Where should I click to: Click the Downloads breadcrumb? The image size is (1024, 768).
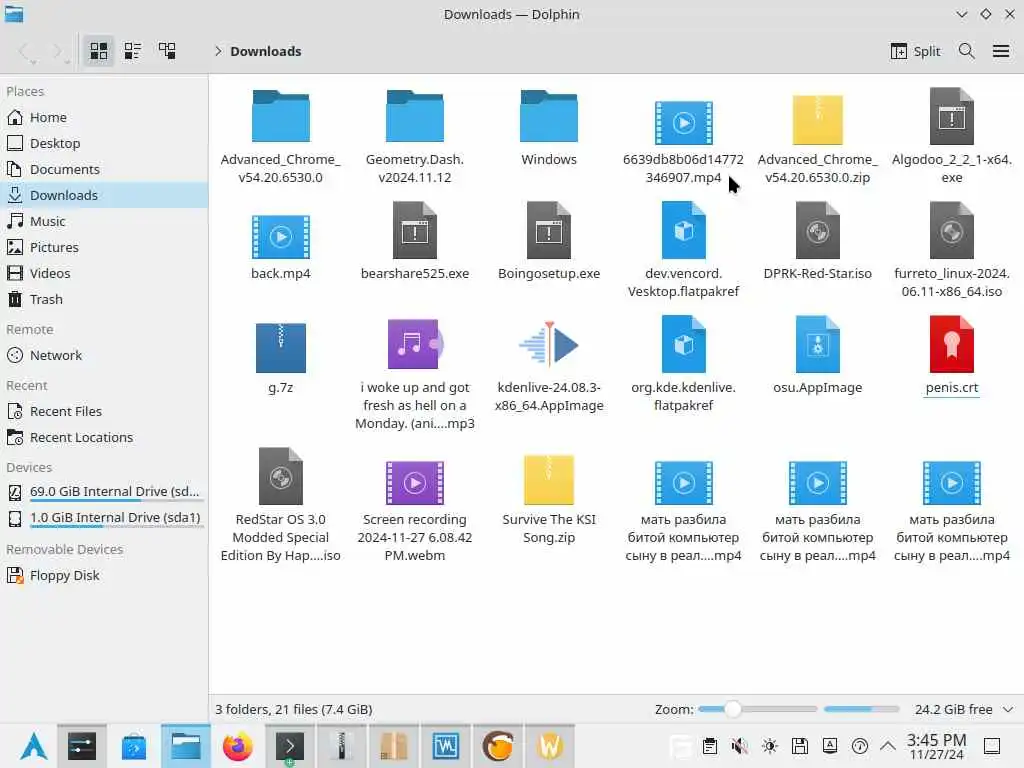tap(266, 51)
